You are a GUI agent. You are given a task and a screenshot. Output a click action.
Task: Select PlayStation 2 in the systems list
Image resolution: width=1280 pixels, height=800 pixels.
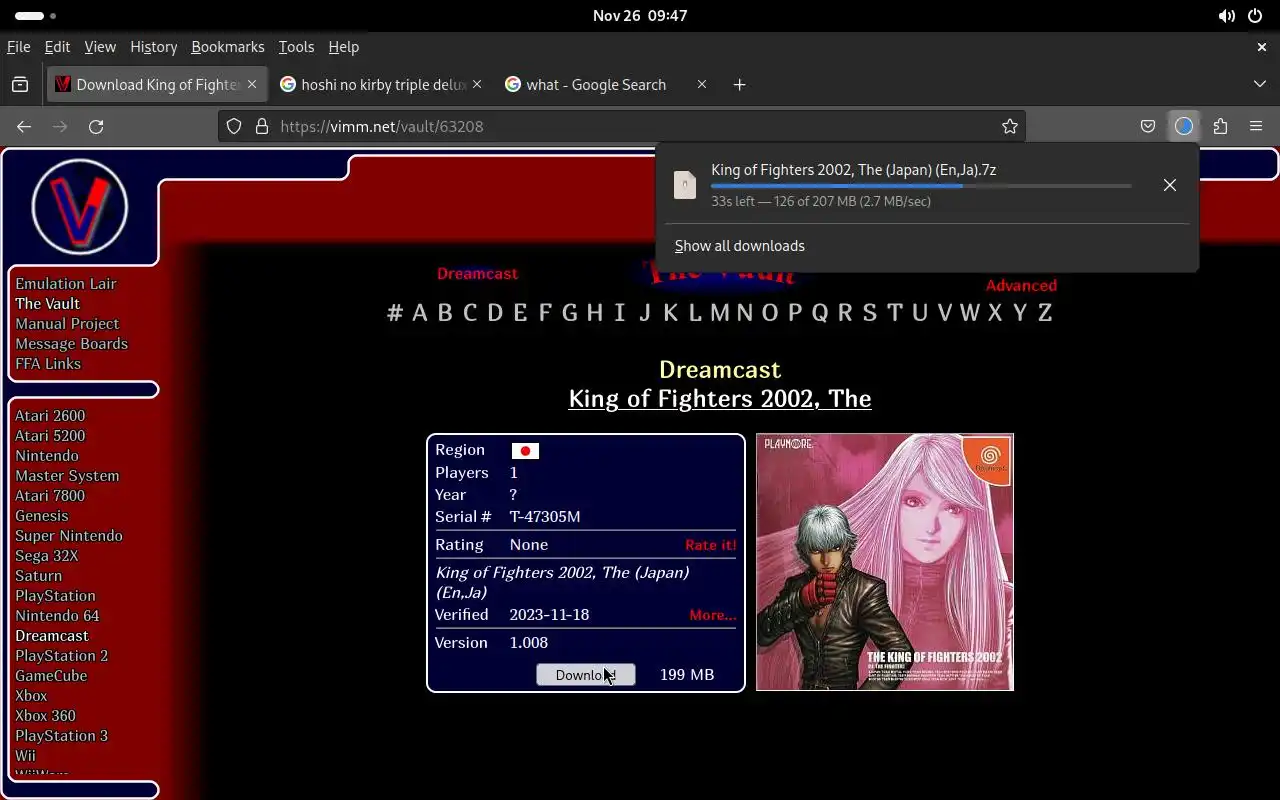(61, 656)
